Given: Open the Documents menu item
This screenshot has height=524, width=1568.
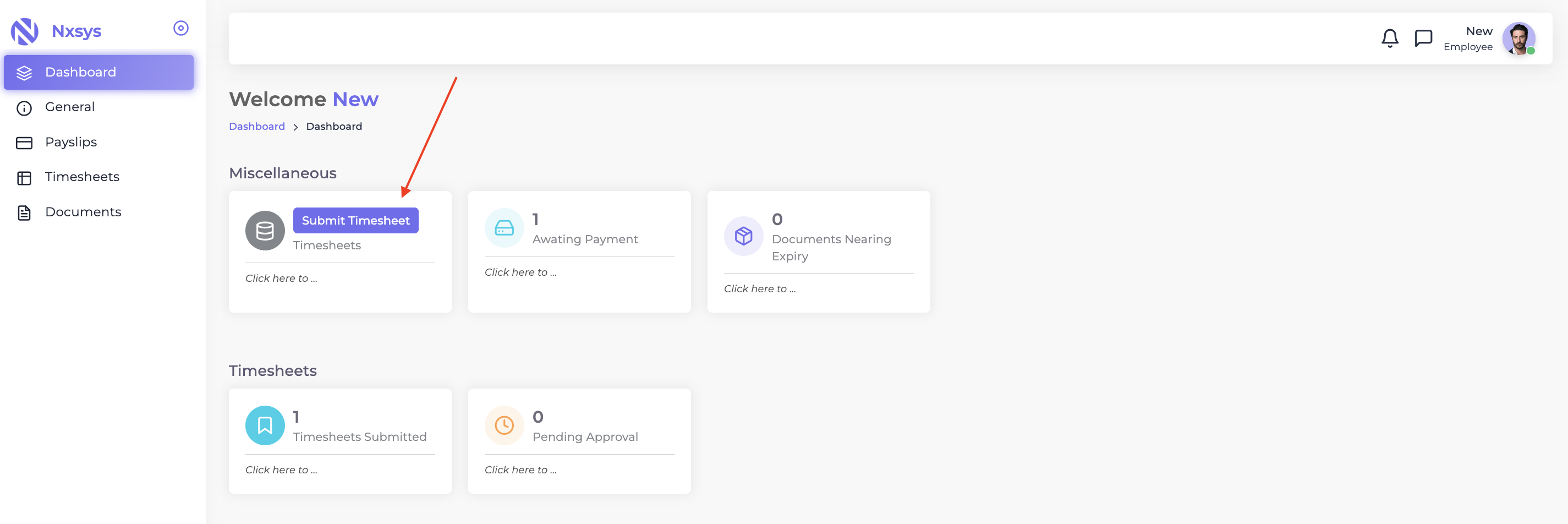Looking at the screenshot, I should pos(98,212).
